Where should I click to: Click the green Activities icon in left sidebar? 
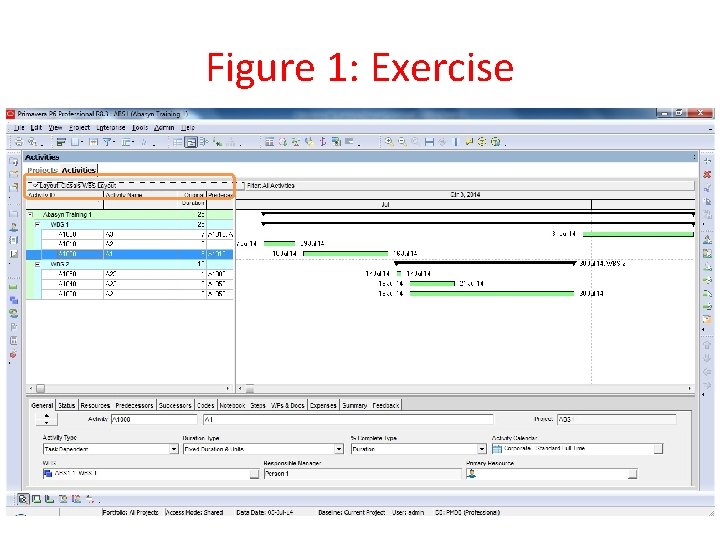pos(13,287)
